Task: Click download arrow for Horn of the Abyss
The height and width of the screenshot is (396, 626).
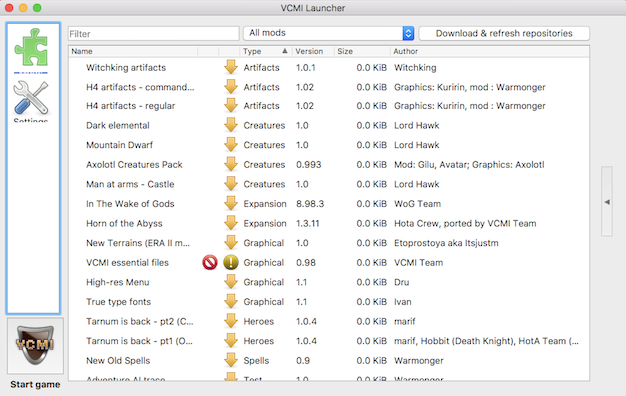Action: point(231,223)
